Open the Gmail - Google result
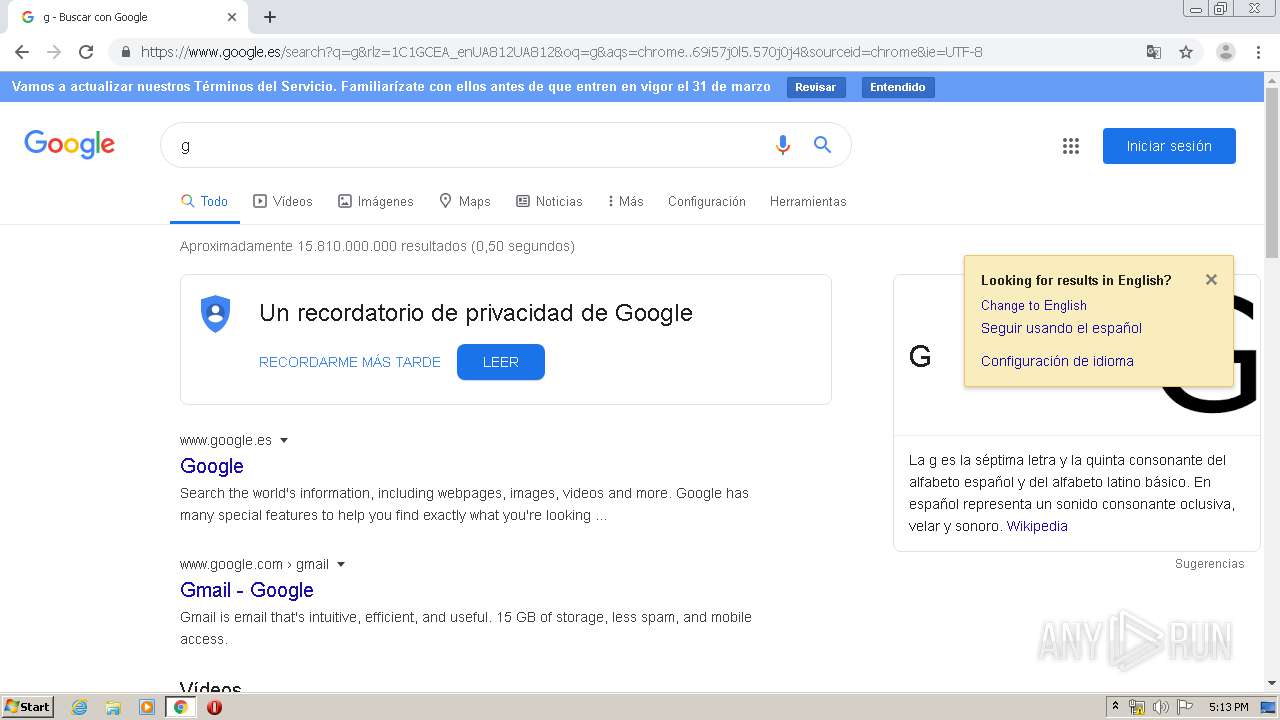Viewport: 1280px width, 720px height. (247, 590)
